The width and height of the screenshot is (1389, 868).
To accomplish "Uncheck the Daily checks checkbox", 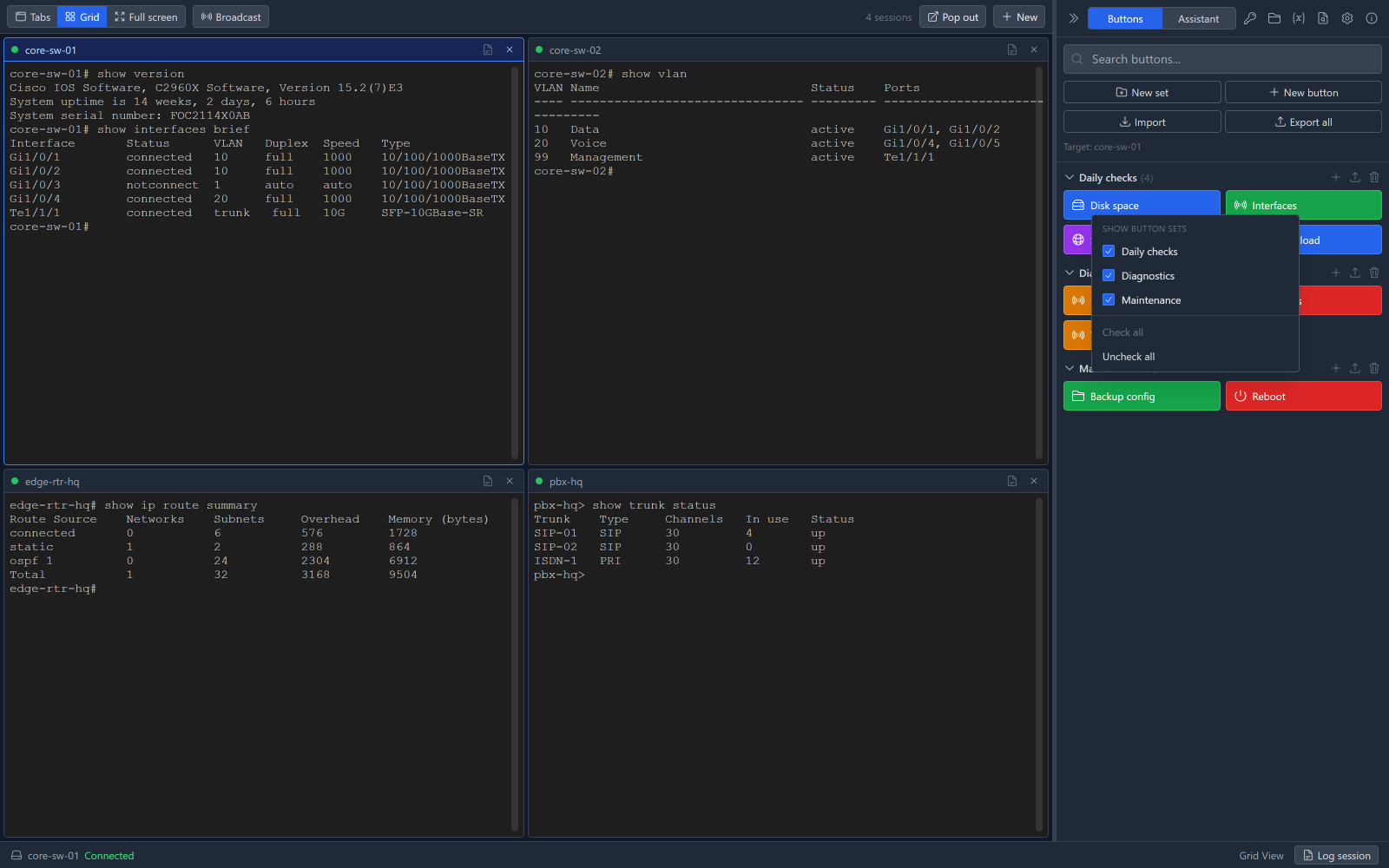I will tap(1109, 251).
